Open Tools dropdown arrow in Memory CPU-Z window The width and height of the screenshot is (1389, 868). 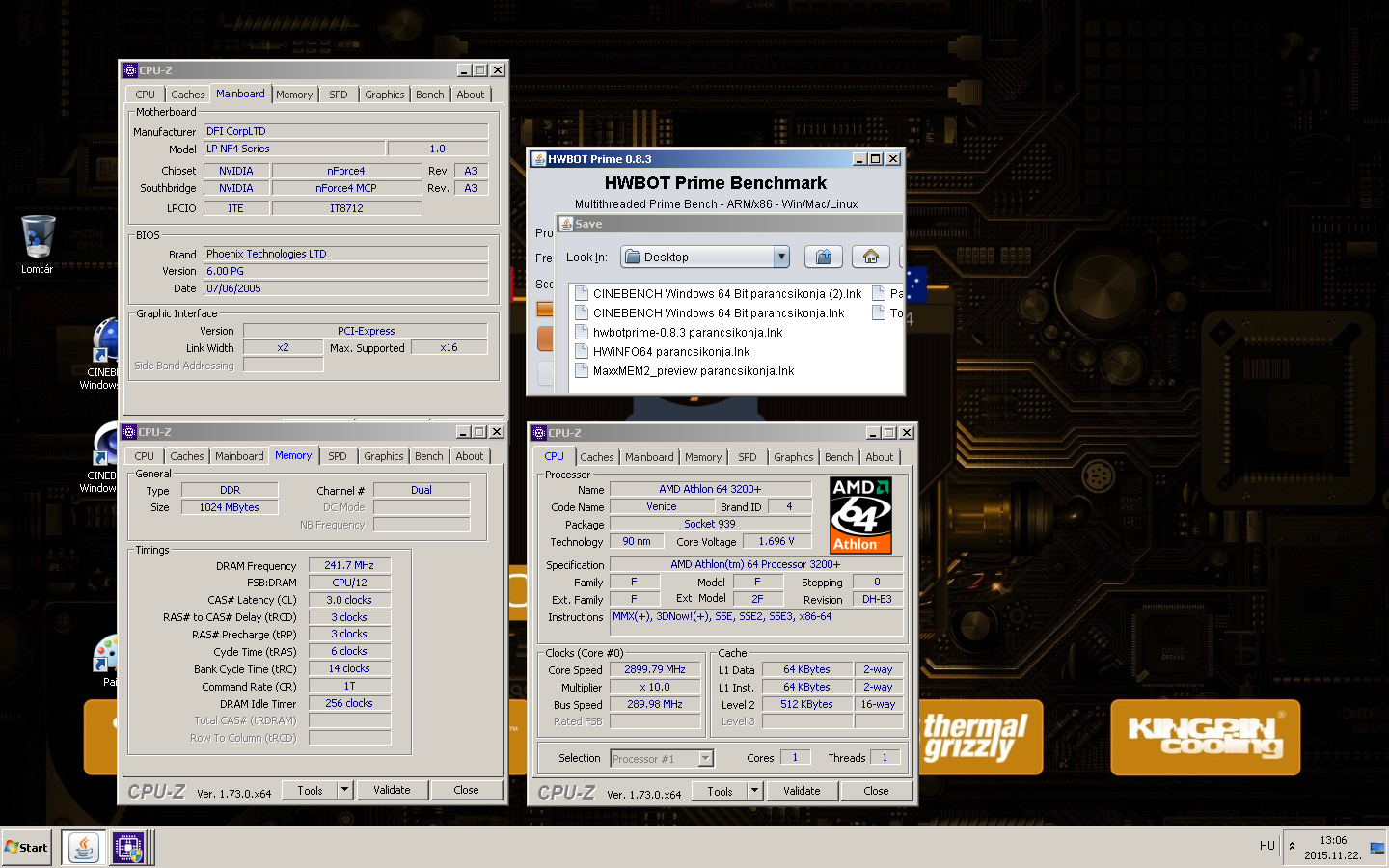click(344, 790)
